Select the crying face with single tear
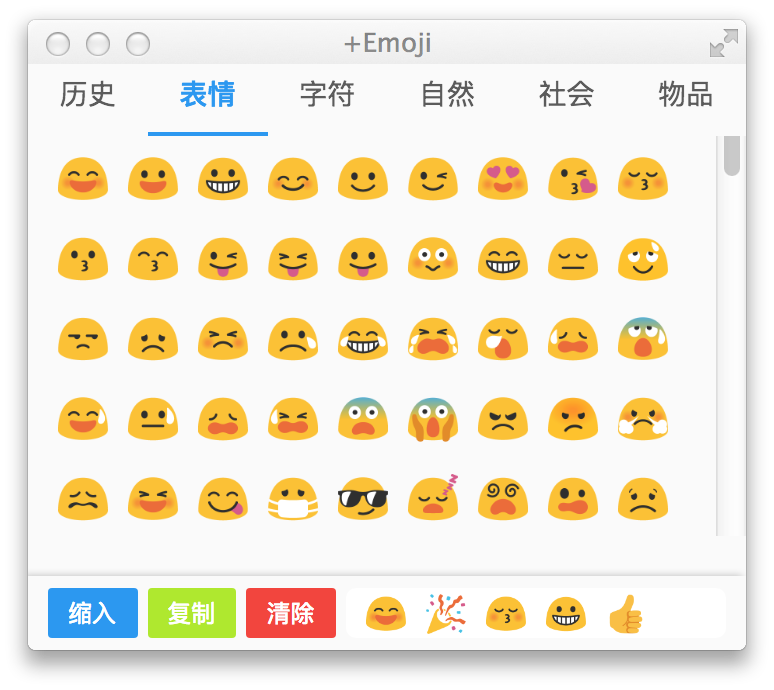The width and height of the screenshot is (774, 690). (293, 339)
